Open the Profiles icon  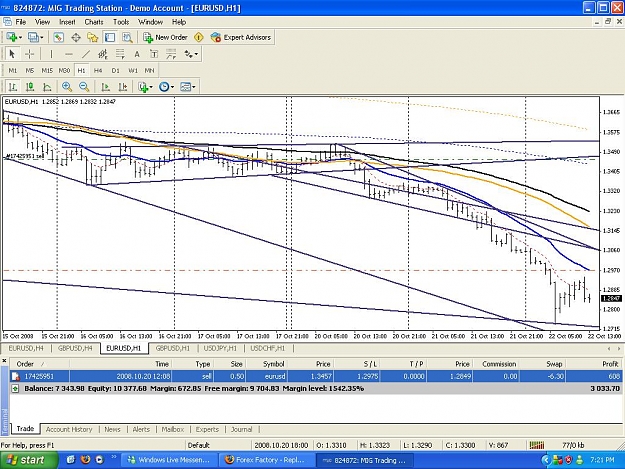click(x=33, y=37)
